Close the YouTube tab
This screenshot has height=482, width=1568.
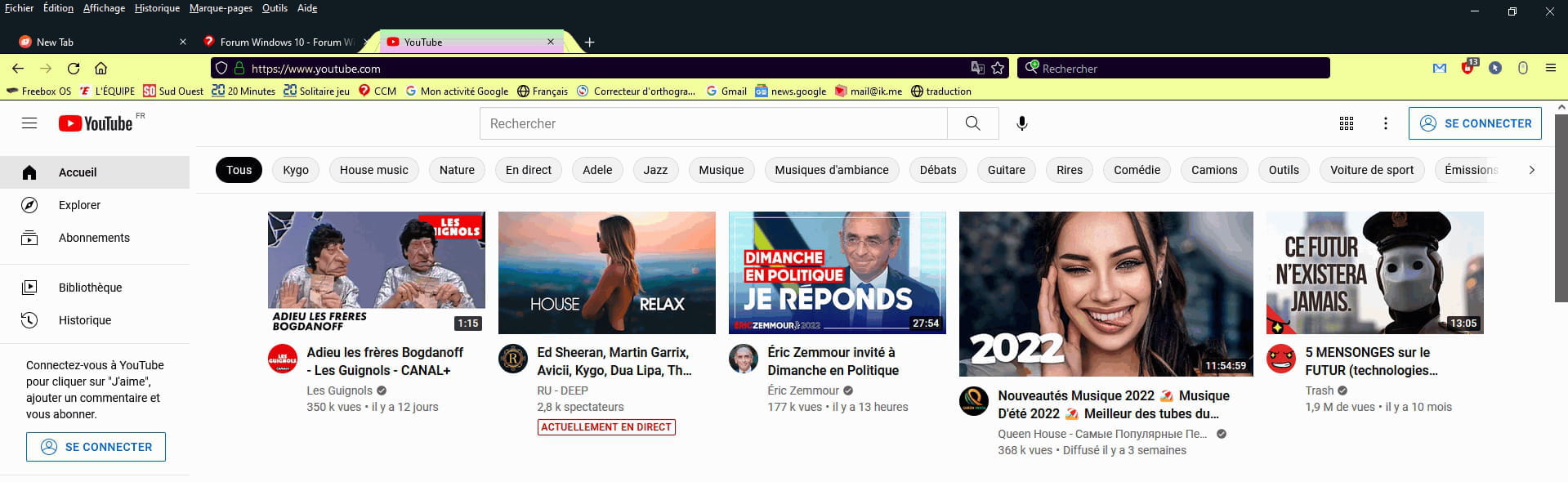[551, 42]
